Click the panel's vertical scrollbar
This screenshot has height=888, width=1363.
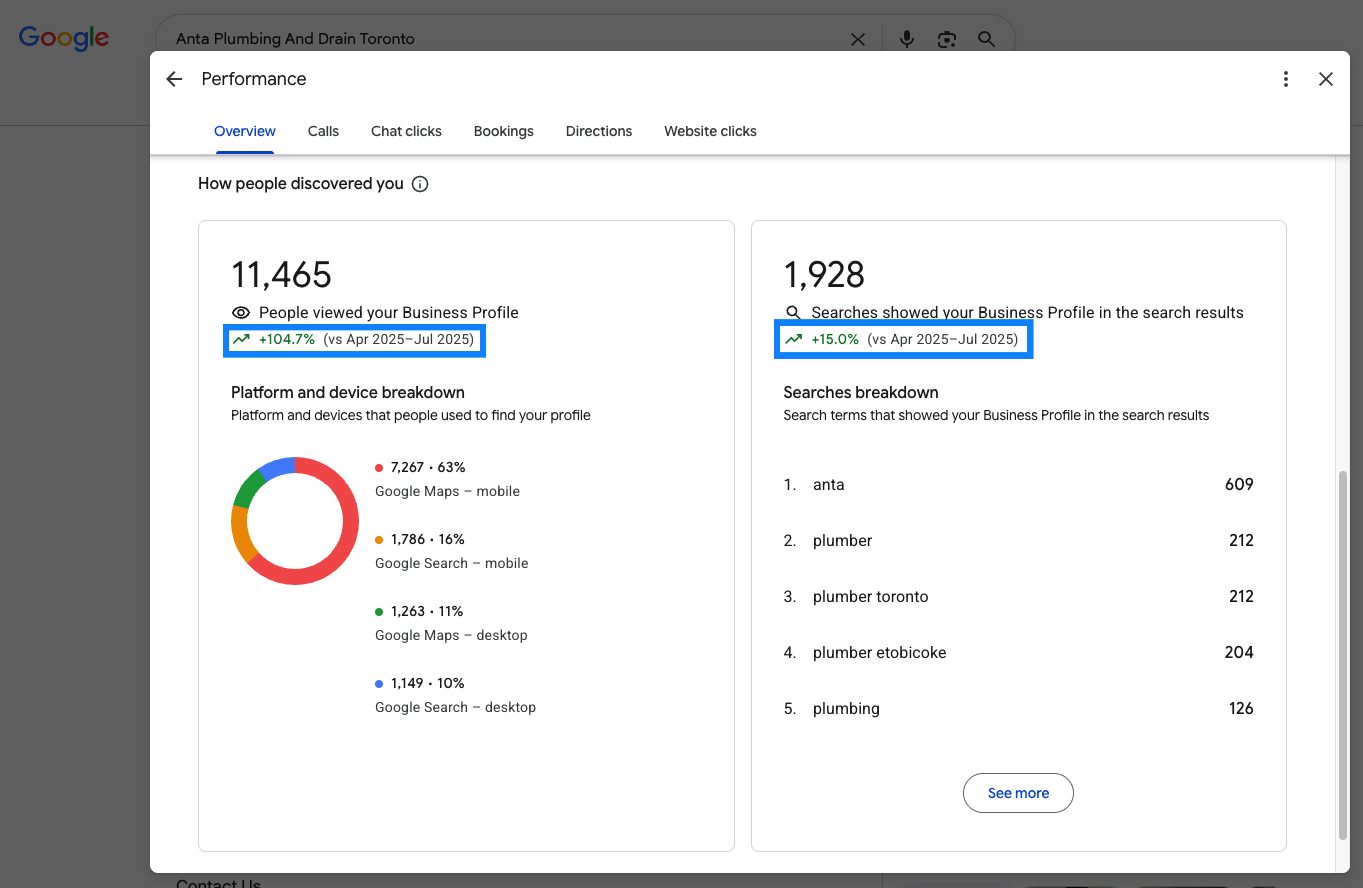point(1343,655)
